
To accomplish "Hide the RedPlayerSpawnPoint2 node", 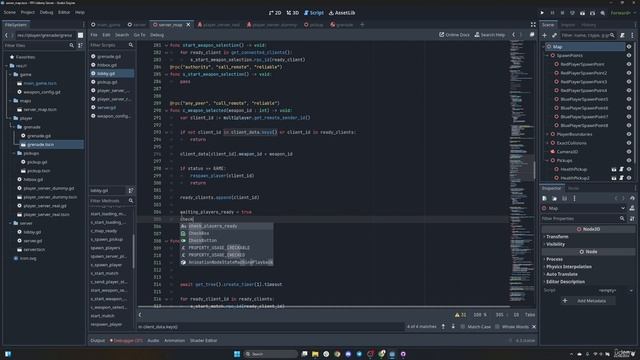I will point(629,73).
